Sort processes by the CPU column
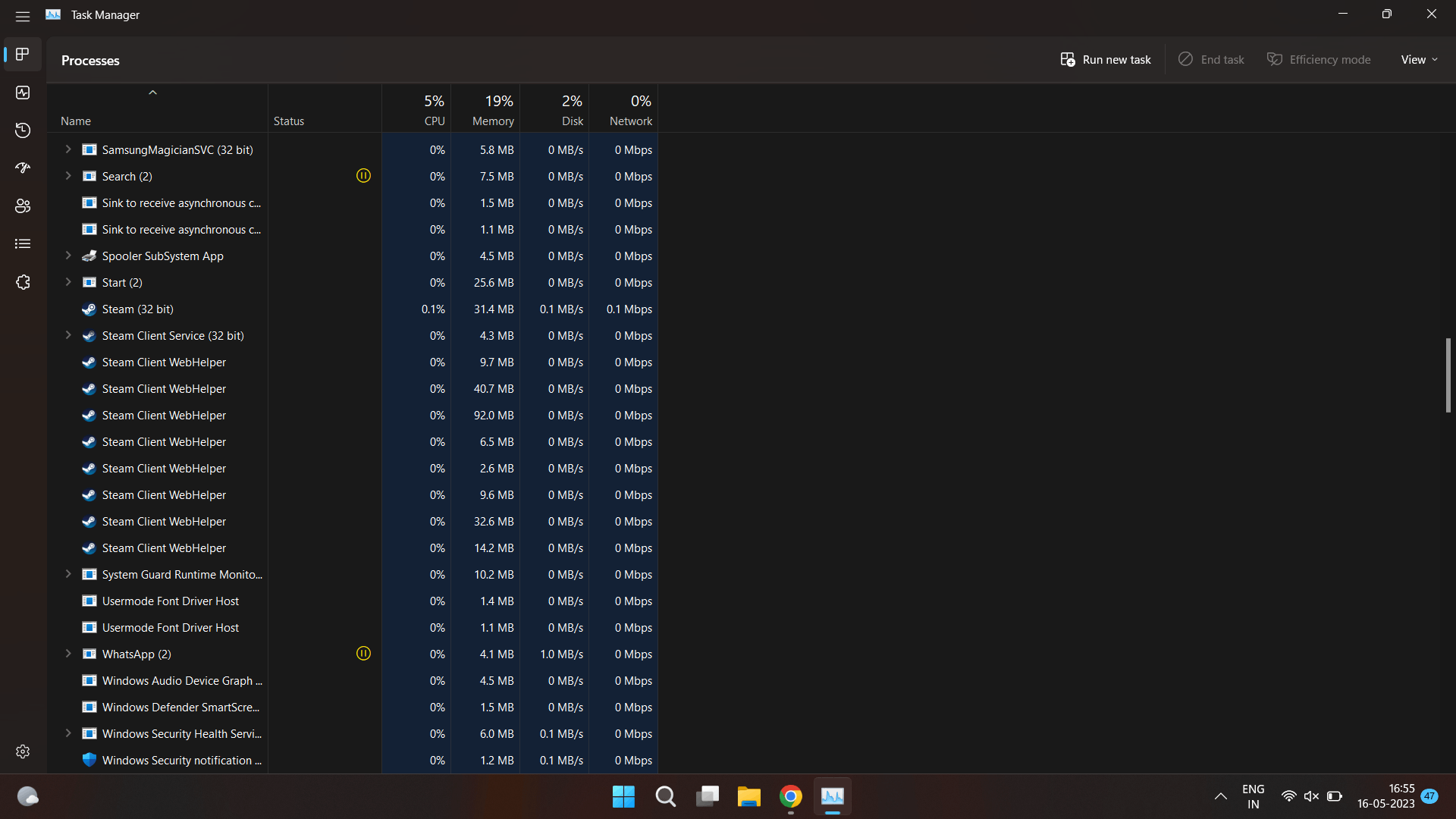The image size is (1456, 819). 434,110
